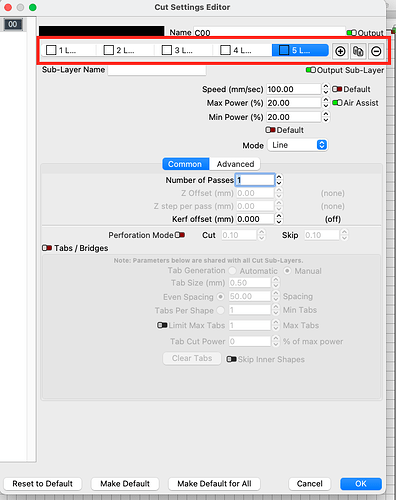Click the copy sub-layer icon
This screenshot has width=396, height=500.
[358, 51]
